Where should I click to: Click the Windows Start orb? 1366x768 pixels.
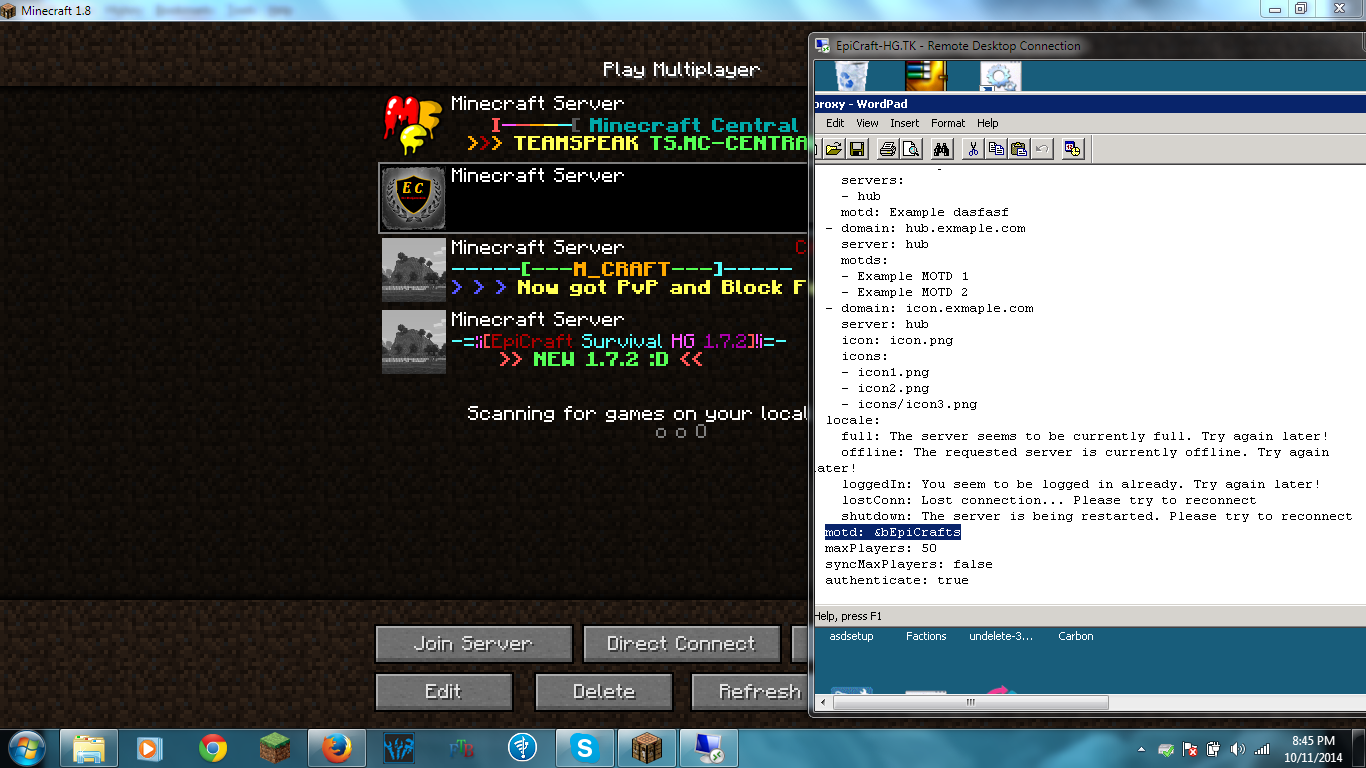click(26, 748)
